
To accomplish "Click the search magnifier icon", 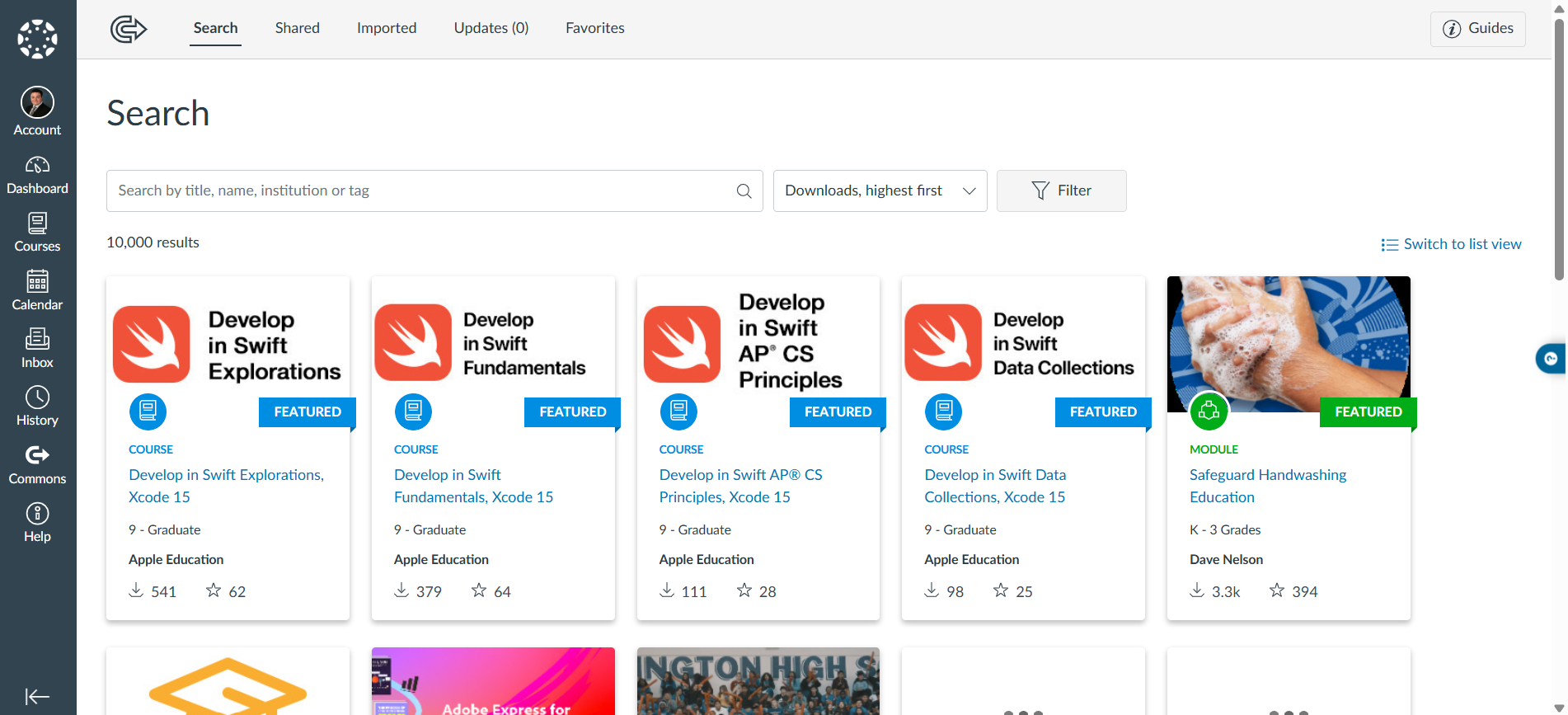I will pyautogui.click(x=744, y=191).
